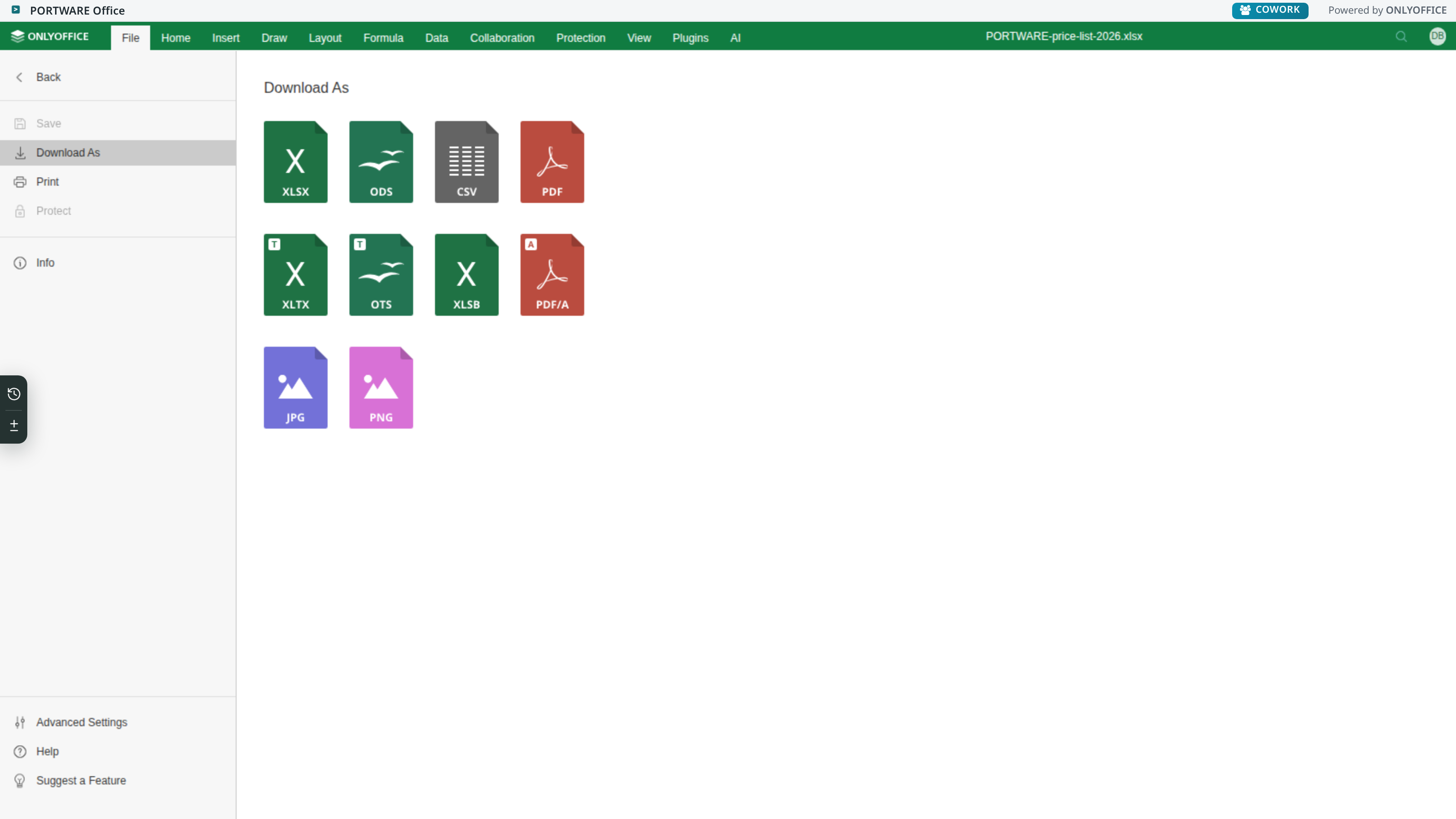Open the View tab
This screenshot has width=1456, height=819.
click(639, 38)
